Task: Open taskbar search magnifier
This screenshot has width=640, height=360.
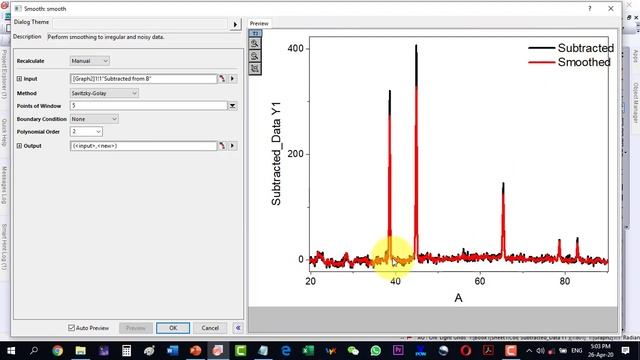Action: tap(34, 351)
